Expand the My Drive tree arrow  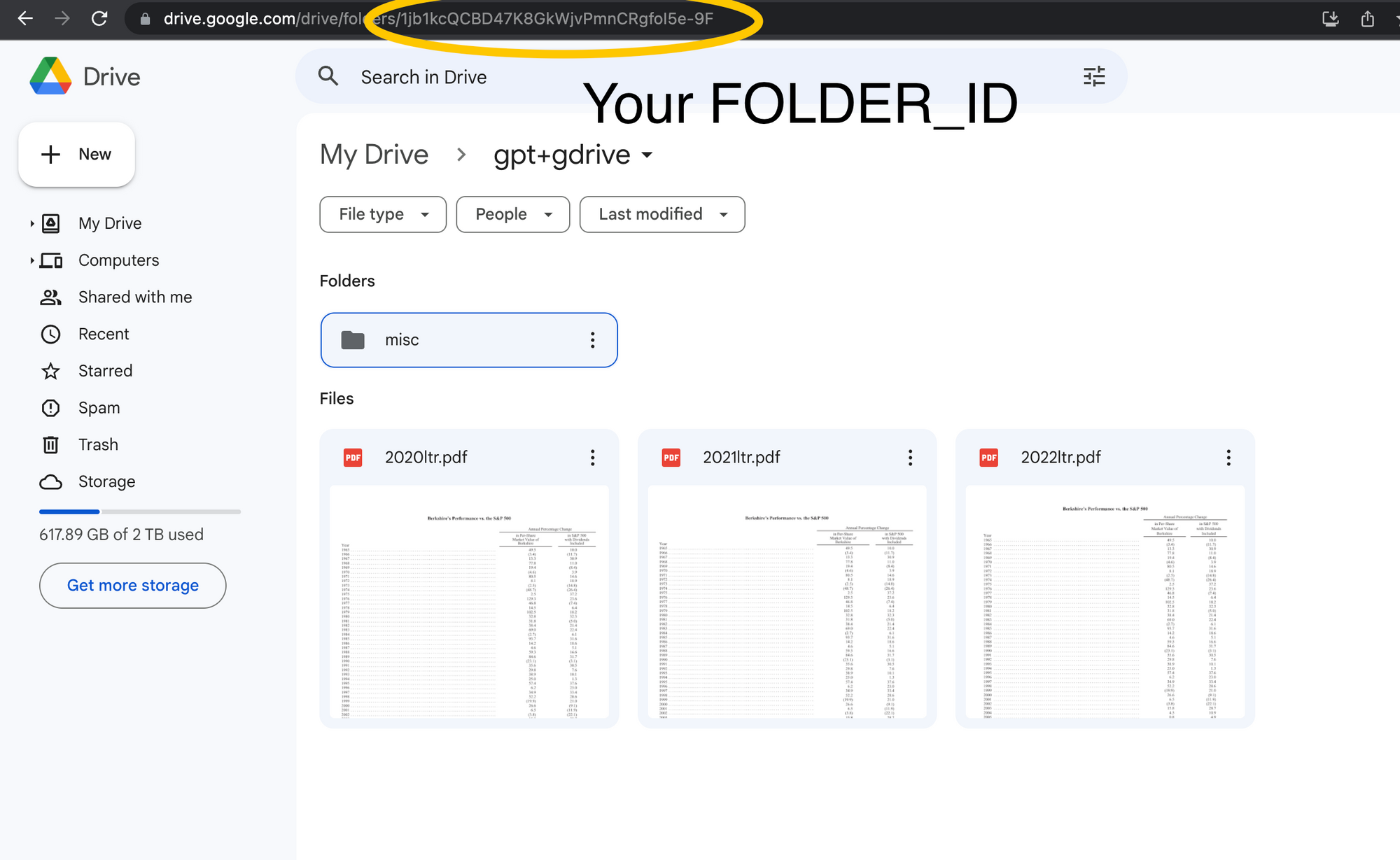coord(32,223)
